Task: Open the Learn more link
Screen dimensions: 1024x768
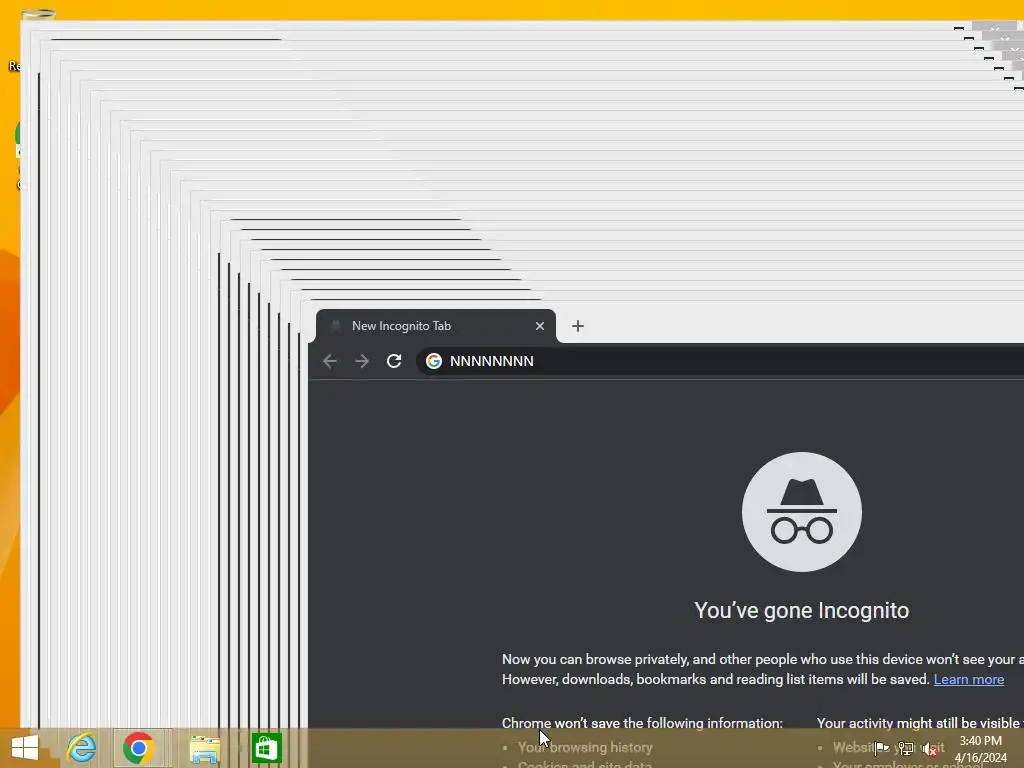Action: tap(968, 679)
